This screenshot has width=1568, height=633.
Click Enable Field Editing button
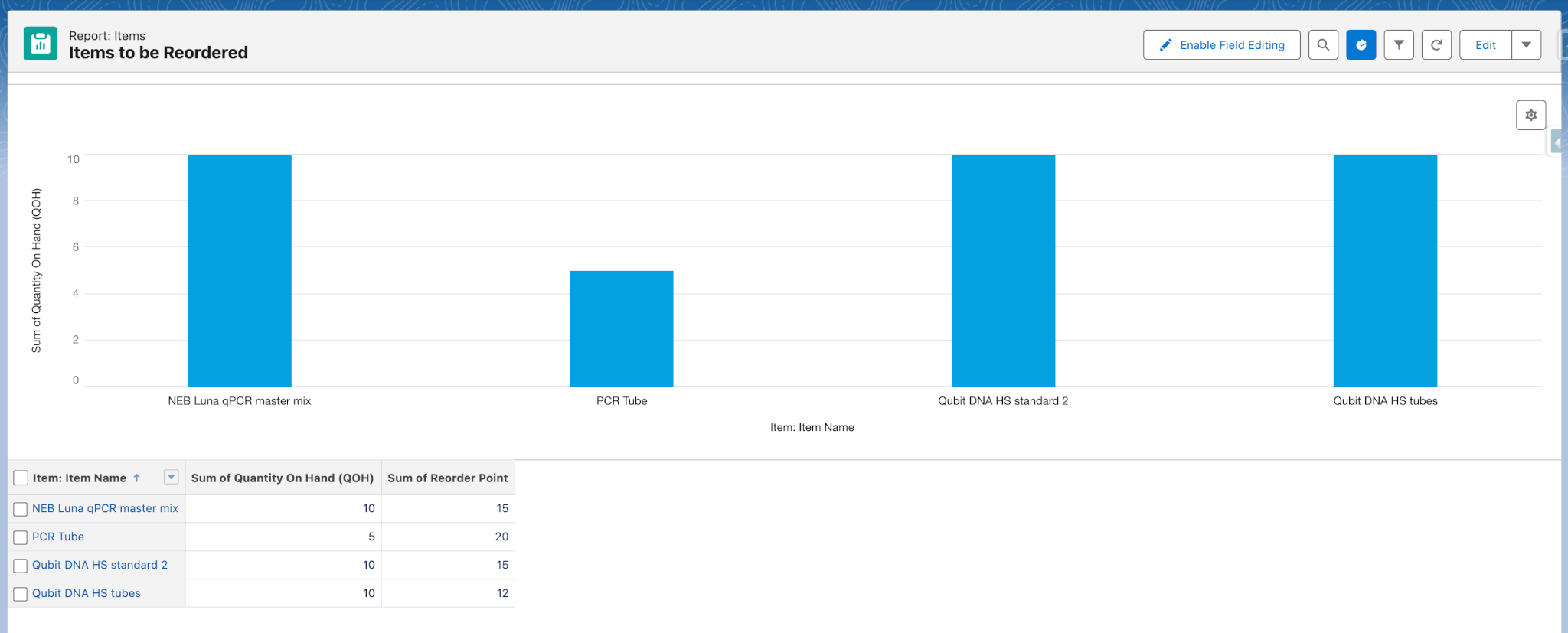[1222, 45]
